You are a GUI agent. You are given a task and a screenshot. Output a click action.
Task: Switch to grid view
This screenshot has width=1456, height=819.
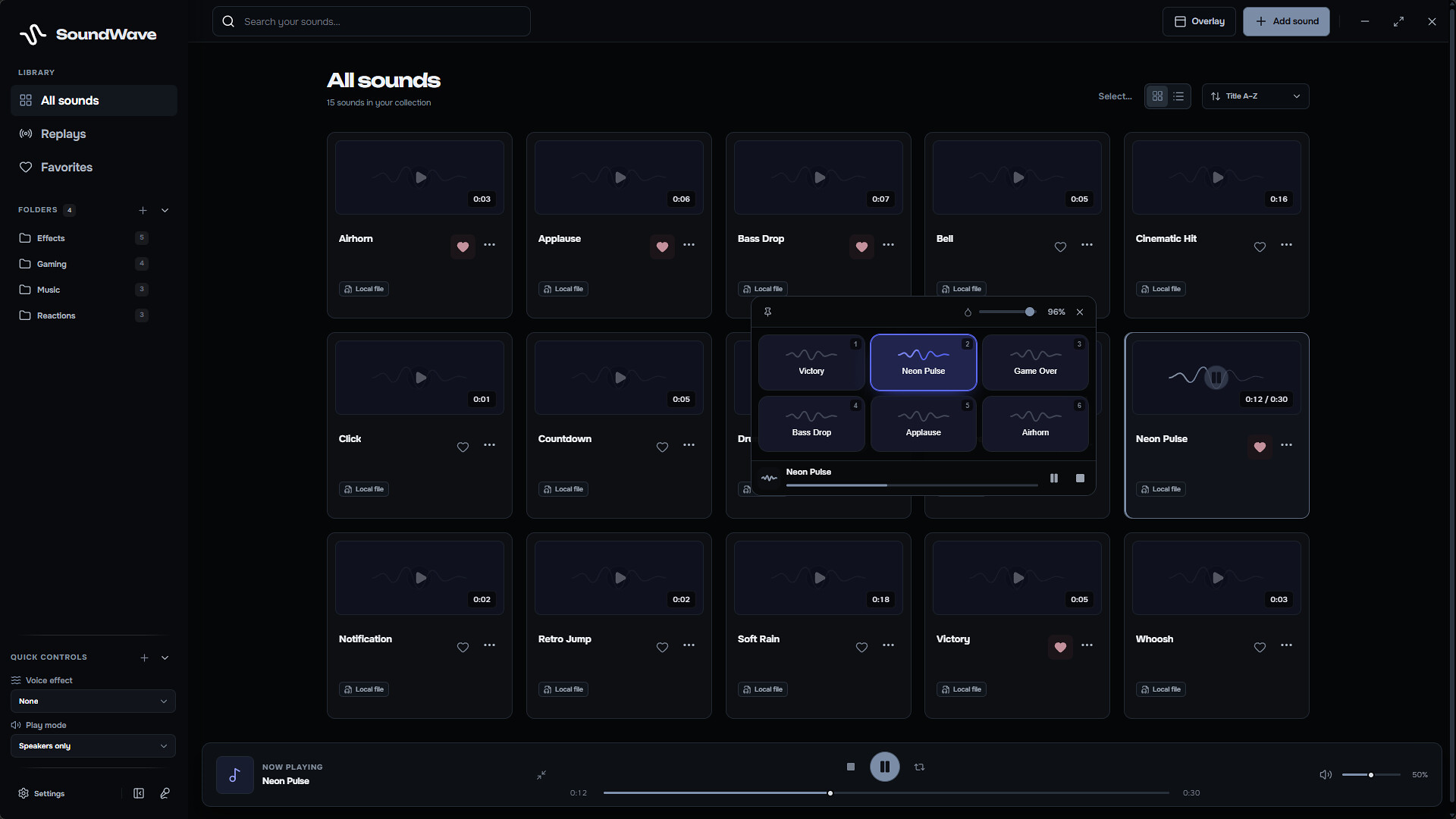(x=1157, y=96)
